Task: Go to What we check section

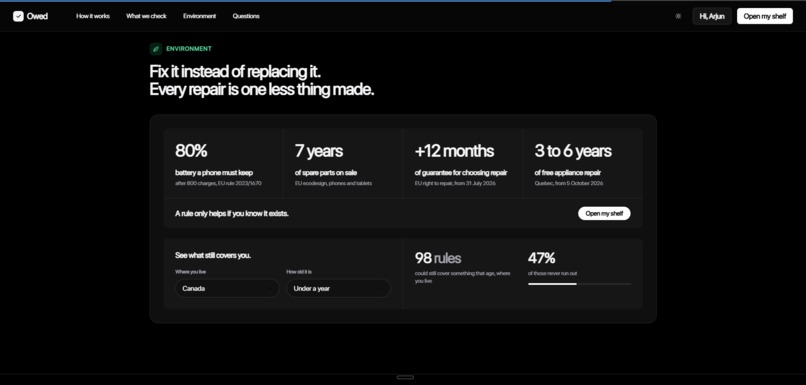Action: (146, 16)
